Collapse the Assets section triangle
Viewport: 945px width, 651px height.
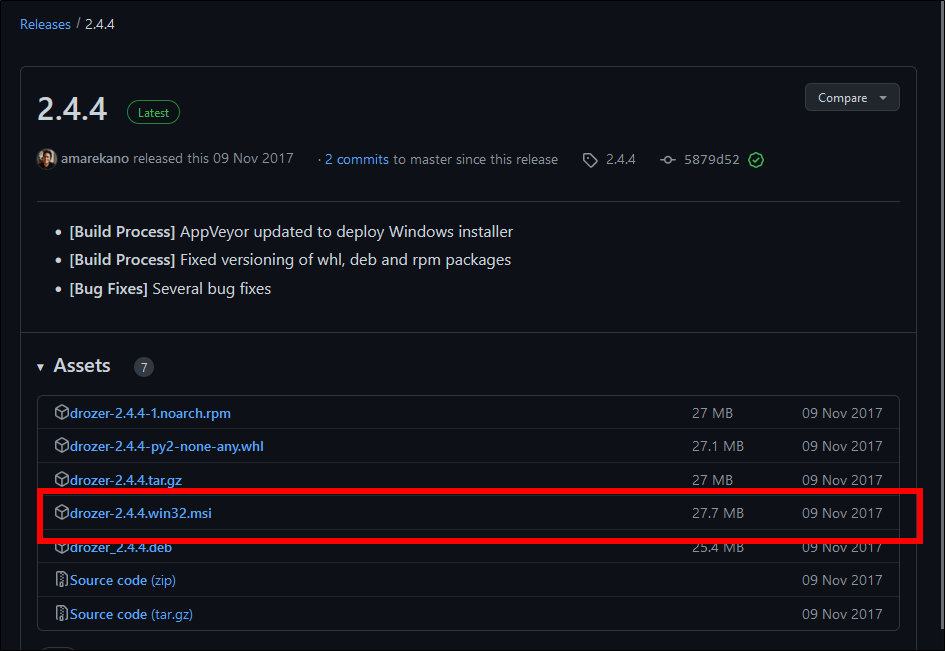(40, 367)
